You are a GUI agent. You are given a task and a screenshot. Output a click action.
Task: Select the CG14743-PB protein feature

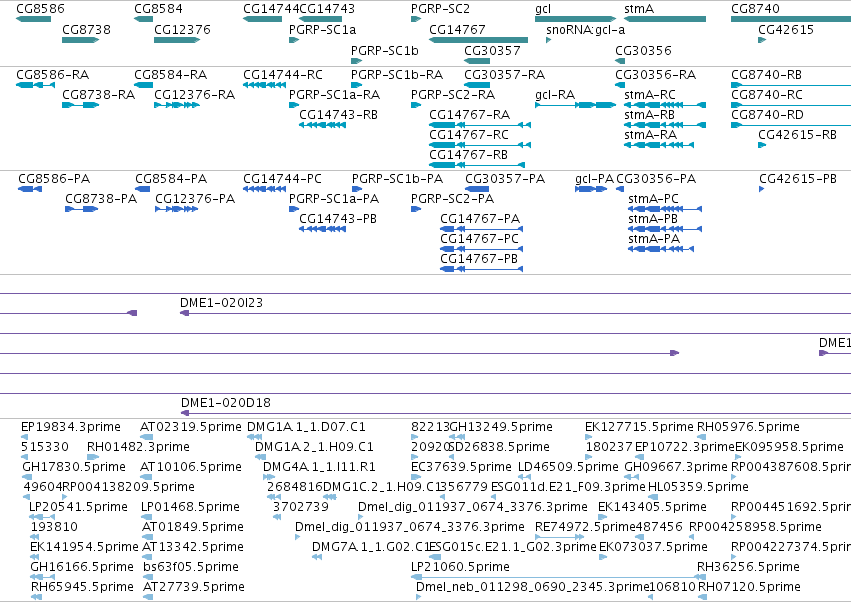pos(322,229)
